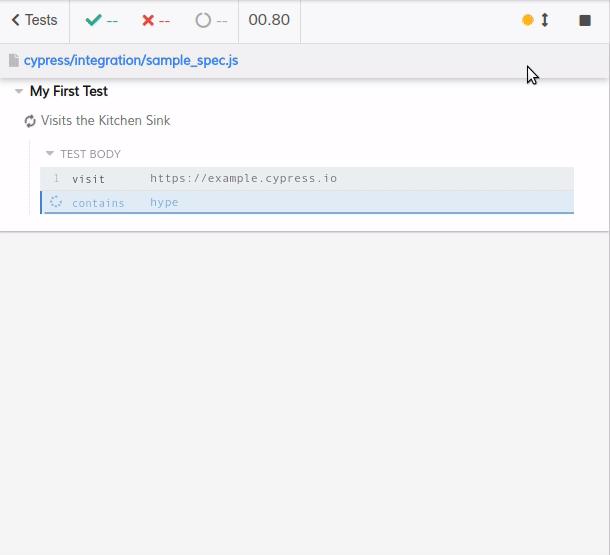Select the contains command name
Image resolution: width=610 pixels, height=555 pixels.
pyautogui.click(x=98, y=203)
